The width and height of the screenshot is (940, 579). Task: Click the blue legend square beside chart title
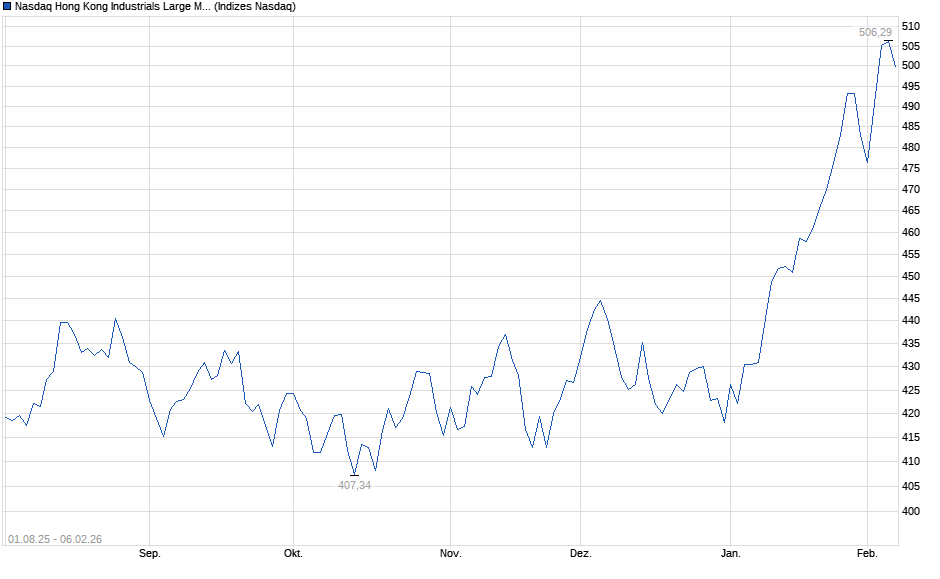[7, 6]
